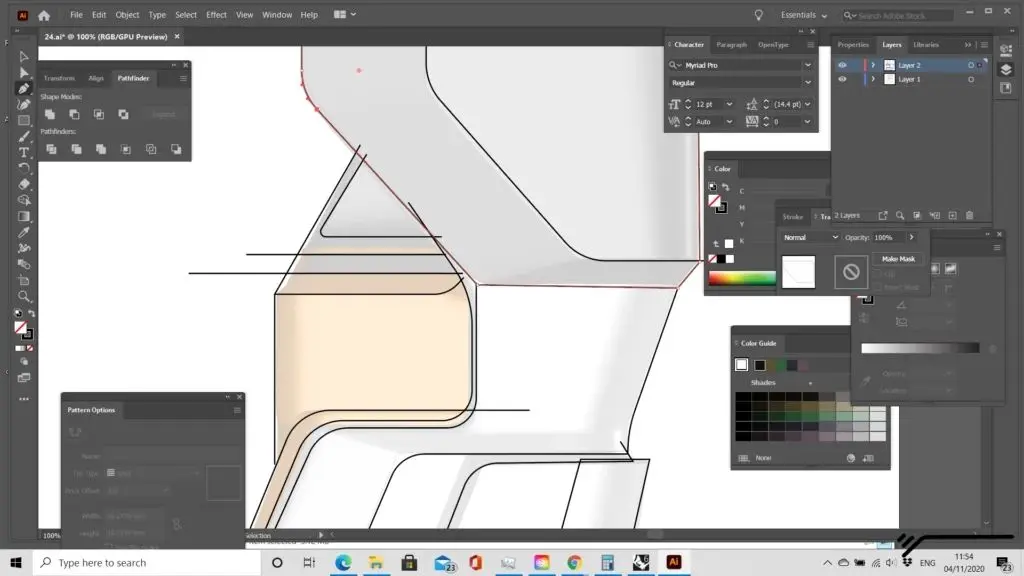The width and height of the screenshot is (1024, 576).
Task: Click the Minus Back pathfinder icon
Action: click(x=176, y=150)
